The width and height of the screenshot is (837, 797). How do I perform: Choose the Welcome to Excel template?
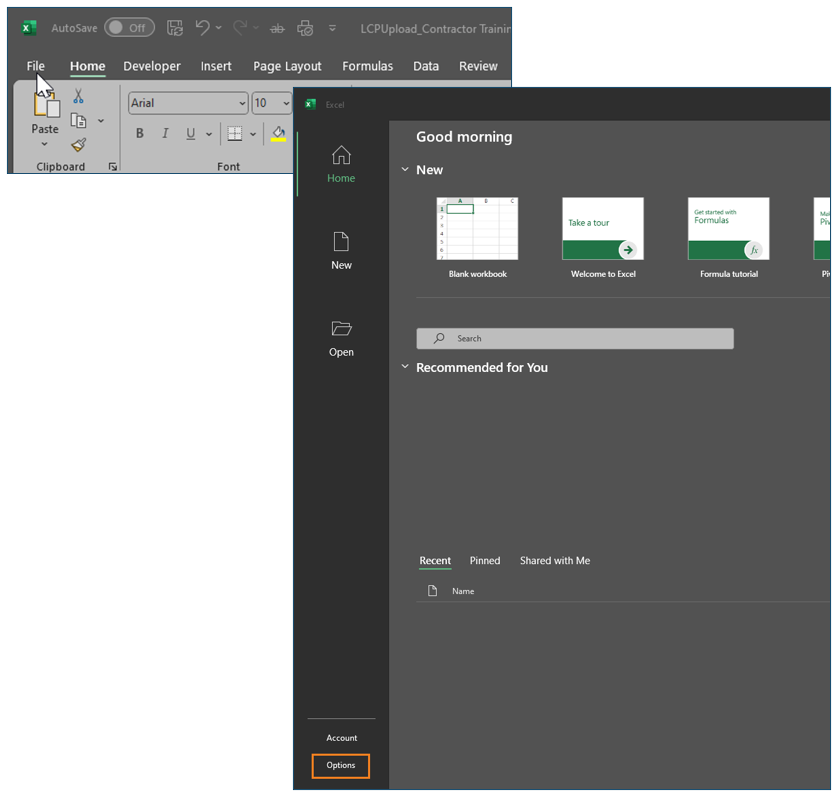603,238
